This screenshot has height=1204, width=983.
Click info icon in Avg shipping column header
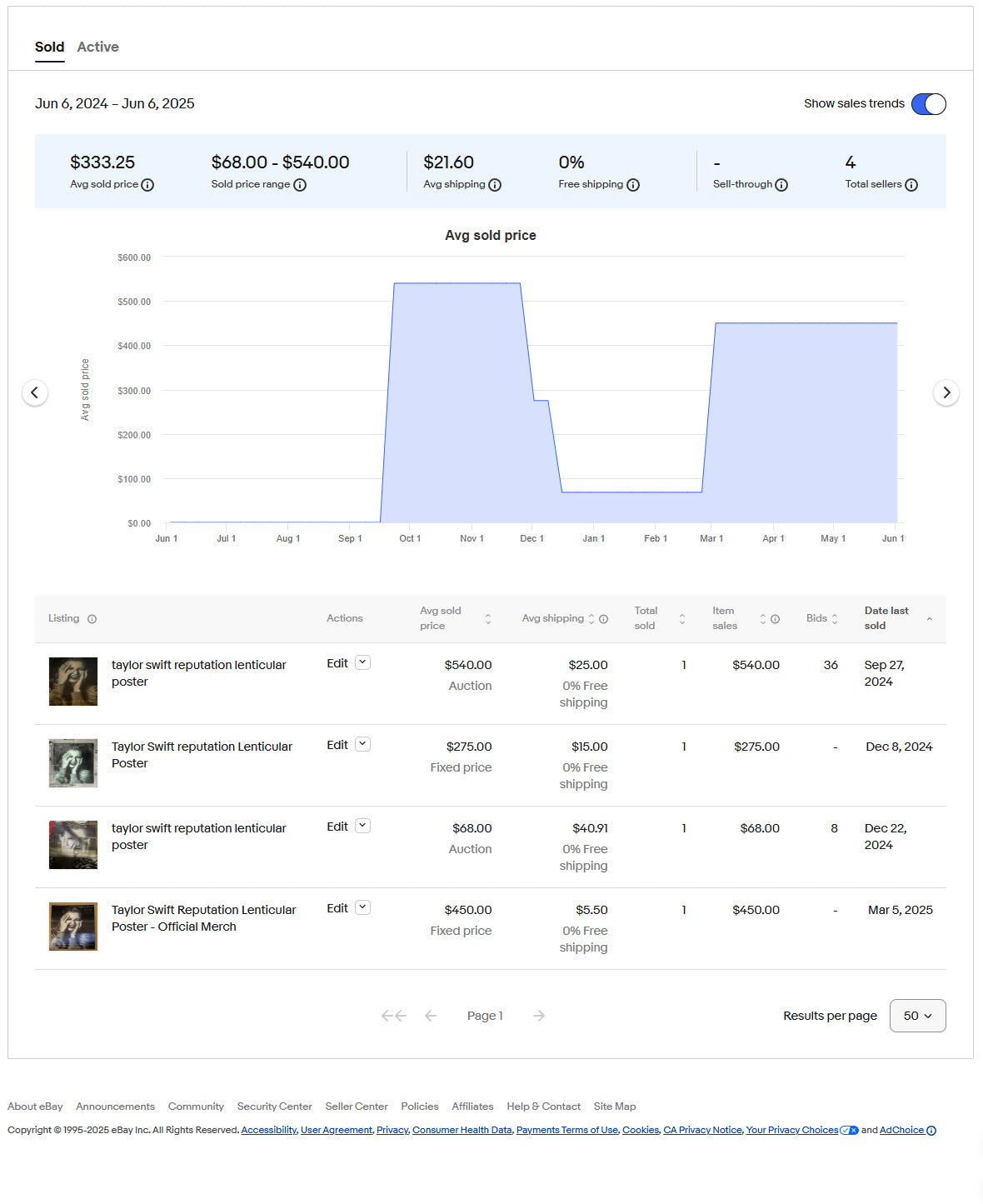(603, 619)
